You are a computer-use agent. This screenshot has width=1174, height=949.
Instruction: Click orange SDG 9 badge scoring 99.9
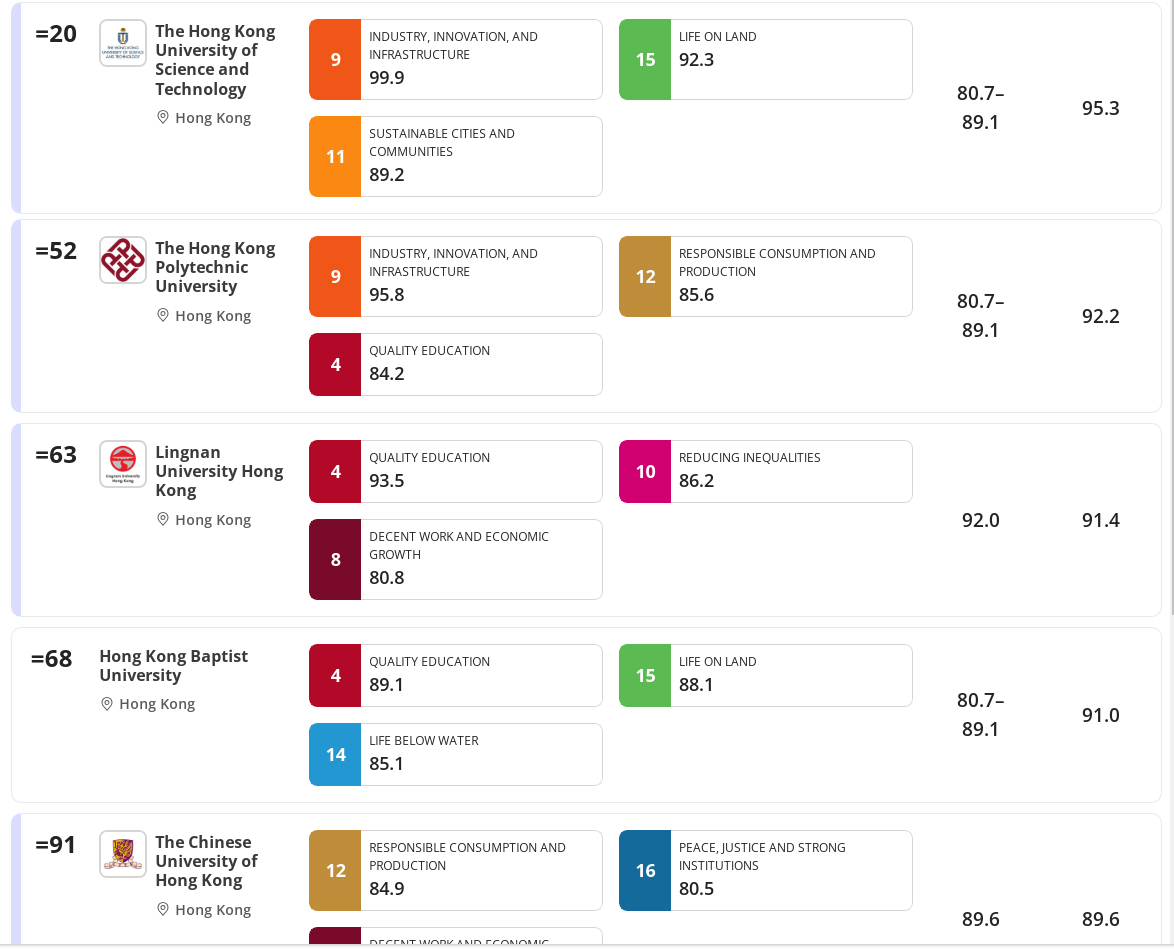(335, 60)
